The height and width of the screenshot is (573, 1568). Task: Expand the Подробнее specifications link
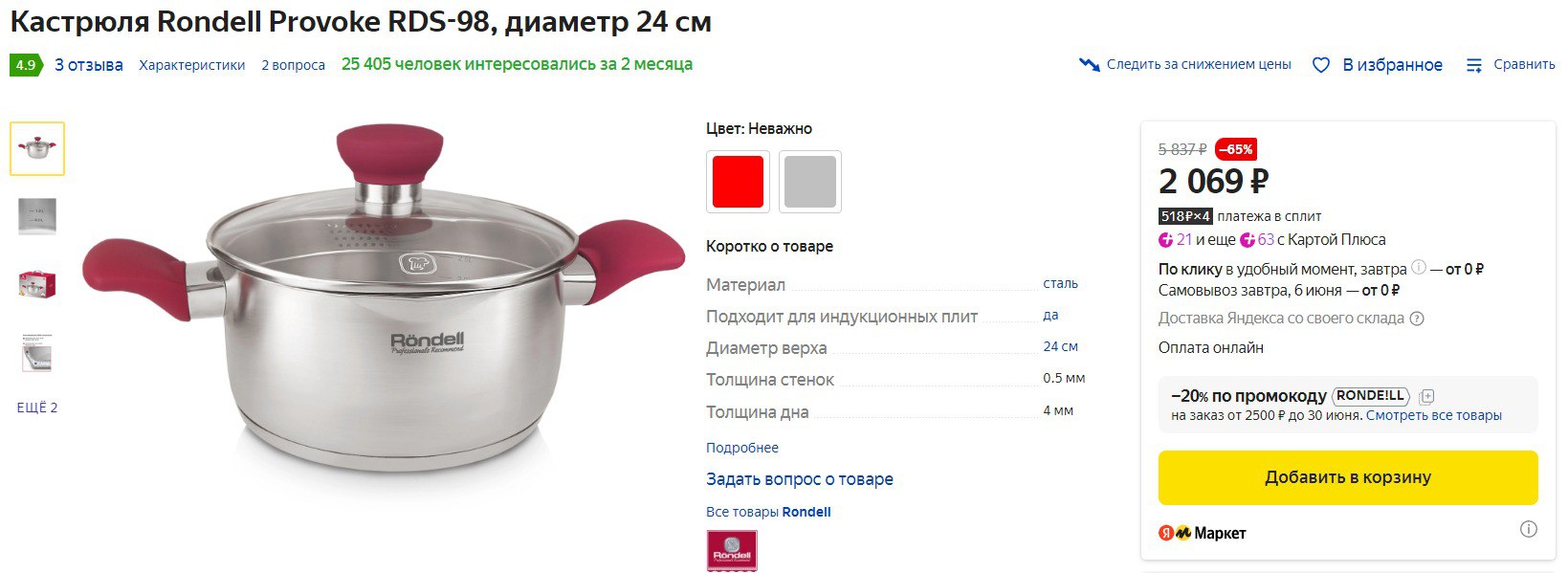click(x=742, y=448)
